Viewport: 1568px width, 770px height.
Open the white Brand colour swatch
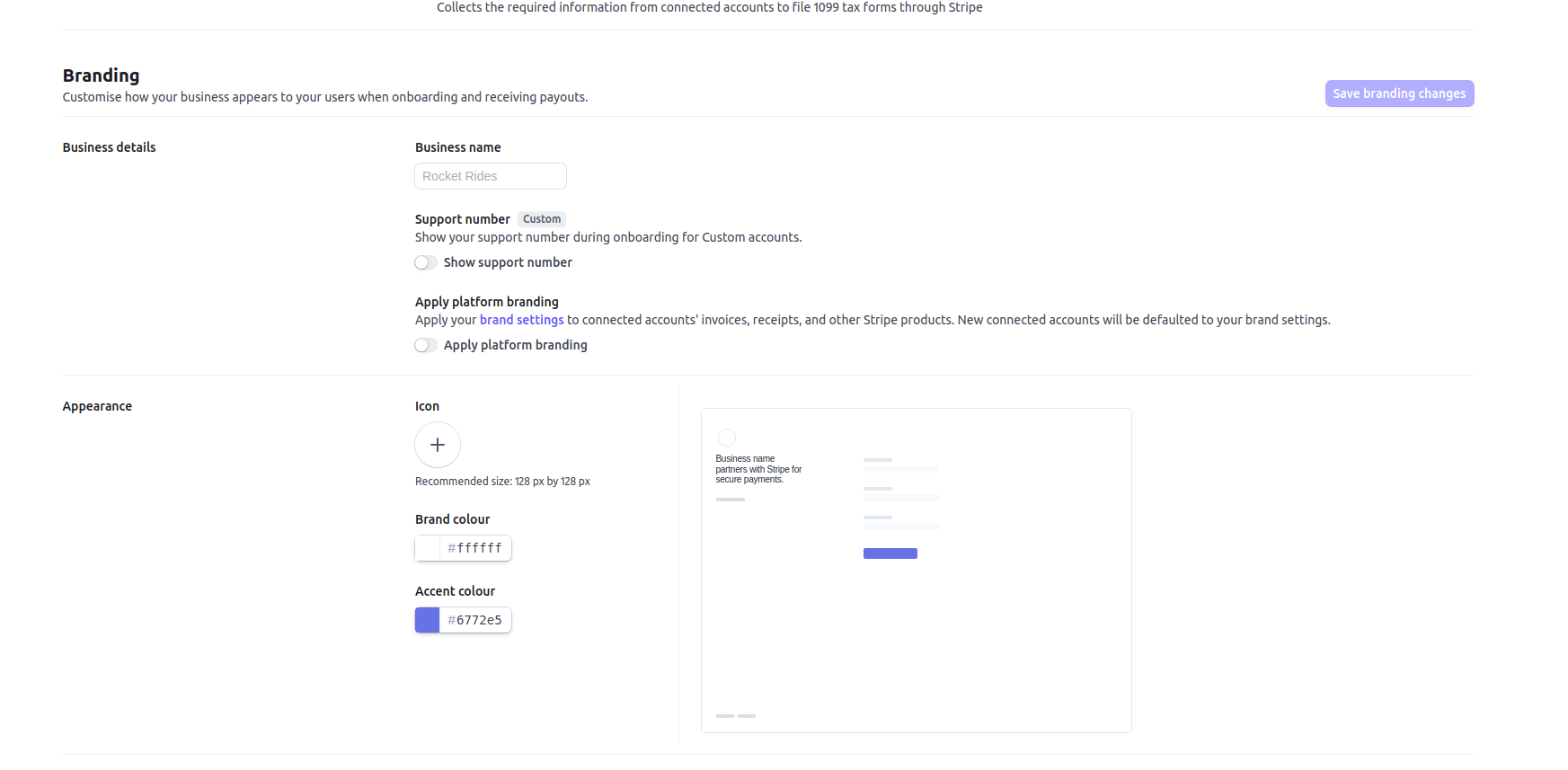(428, 548)
